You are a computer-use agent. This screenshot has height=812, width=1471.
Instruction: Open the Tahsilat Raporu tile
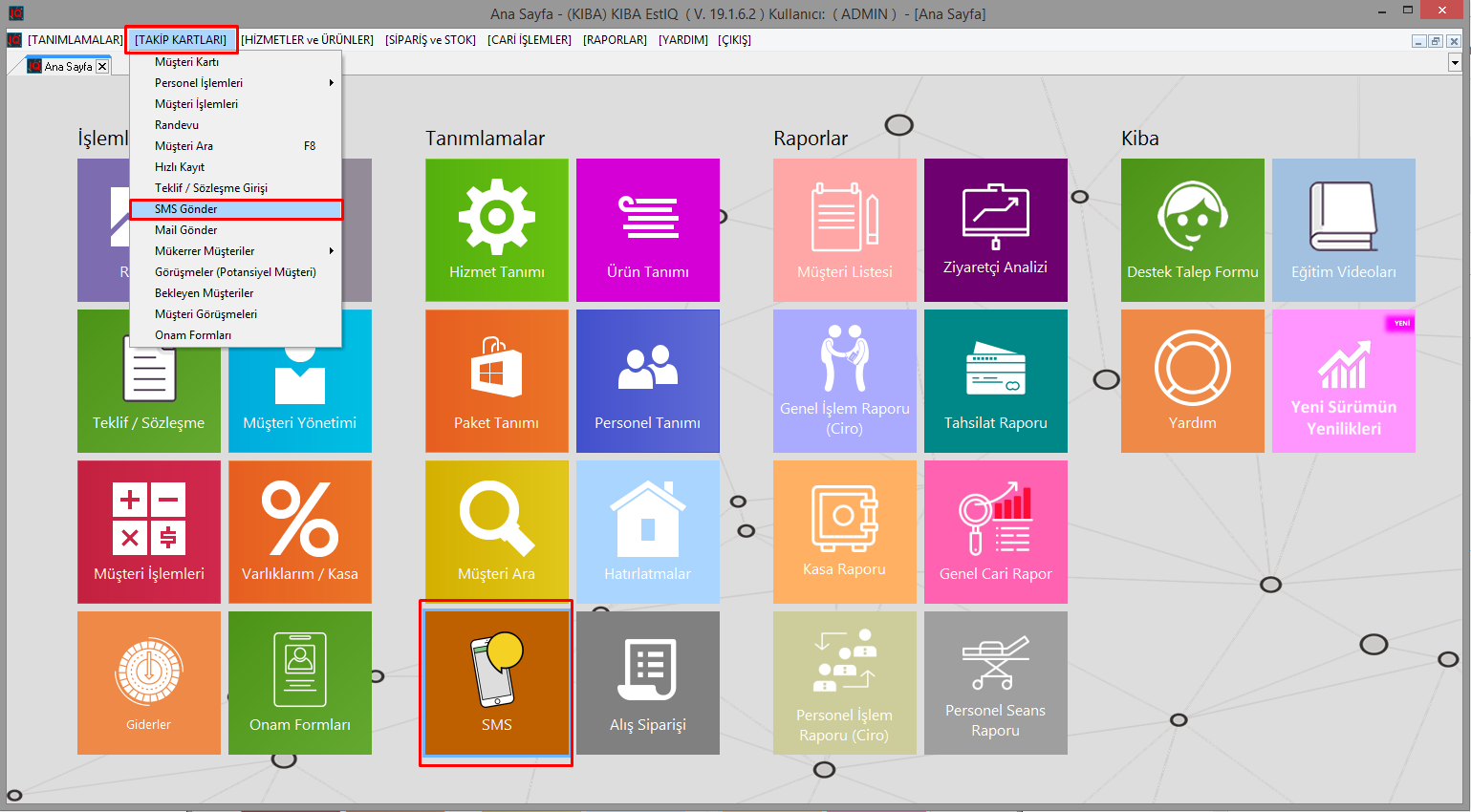click(x=995, y=380)
